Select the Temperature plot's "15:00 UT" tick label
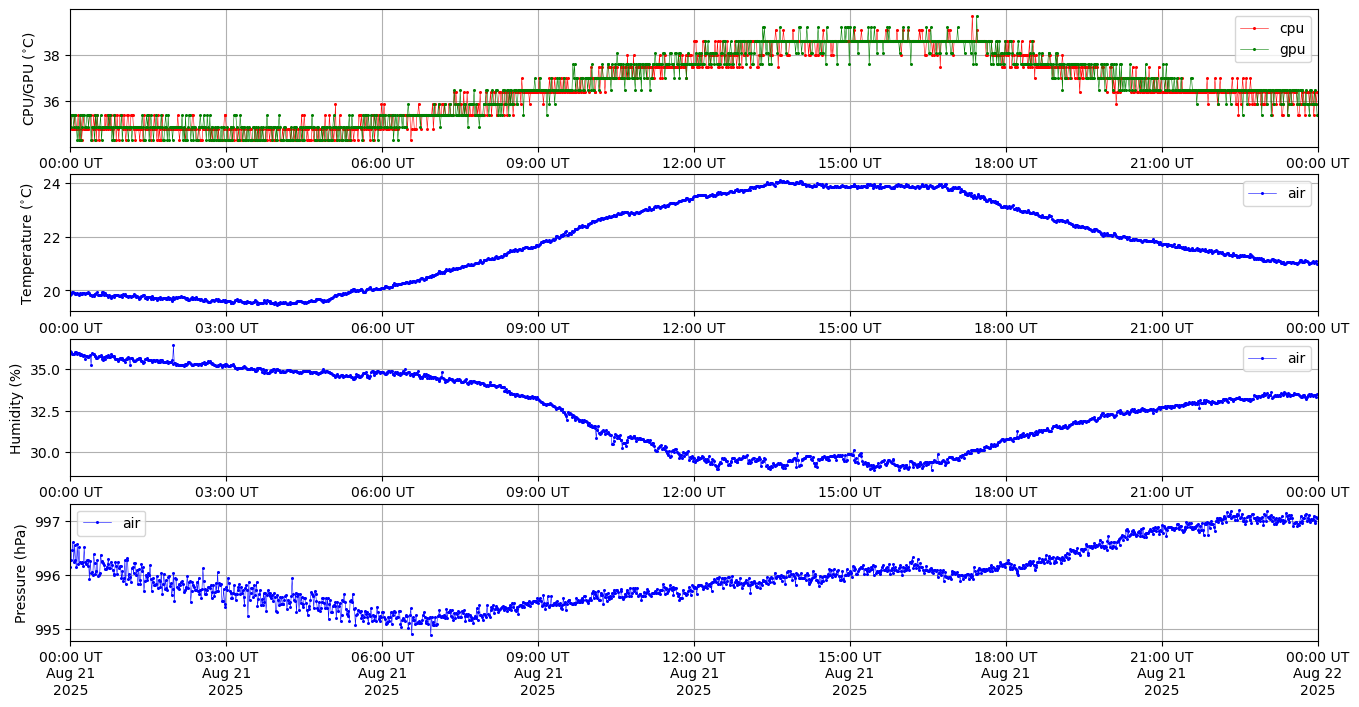Screen dimensions: 1359x707 pyautogui.click(x=850, y=328)
